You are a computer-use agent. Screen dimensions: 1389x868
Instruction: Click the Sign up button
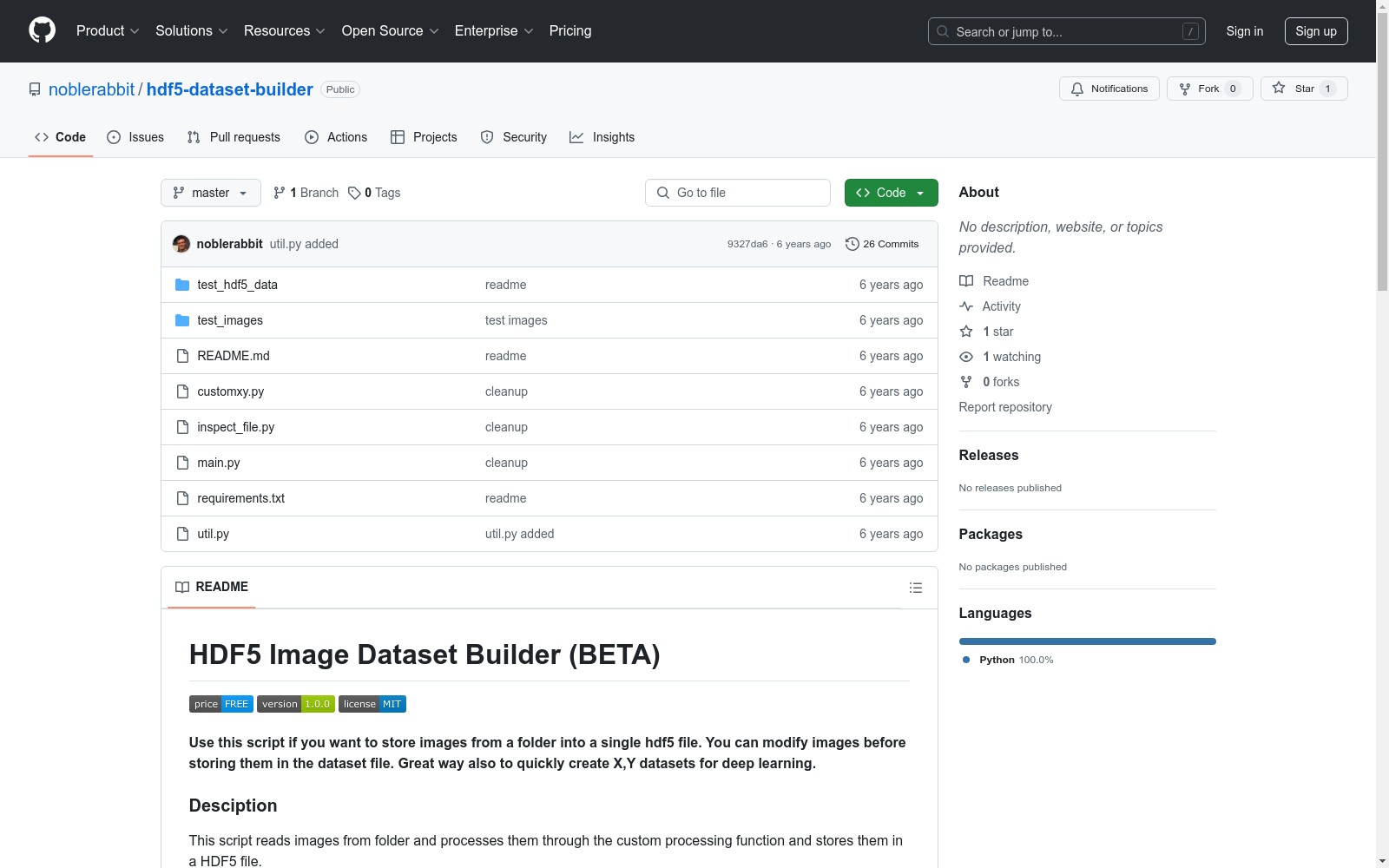1316,31
